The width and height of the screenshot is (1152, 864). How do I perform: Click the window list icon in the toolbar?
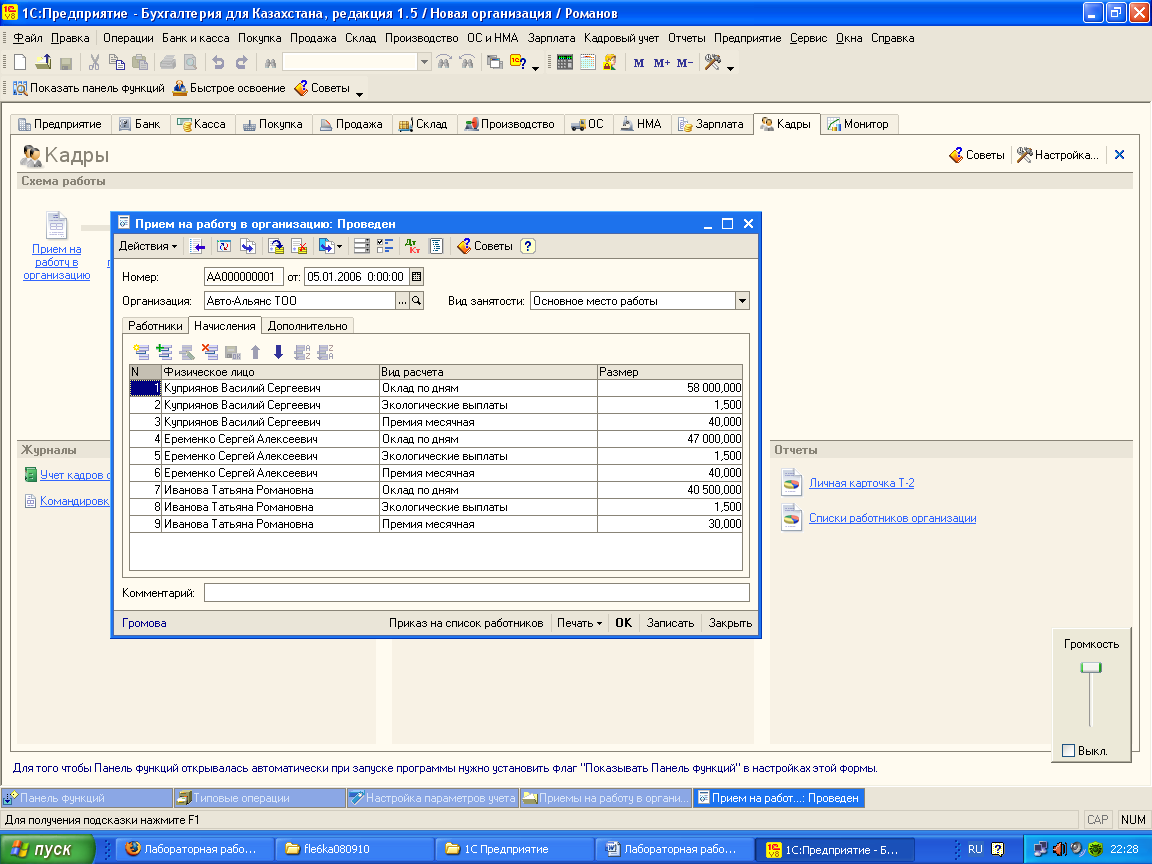pyautogui.click(x=495, y=63)
